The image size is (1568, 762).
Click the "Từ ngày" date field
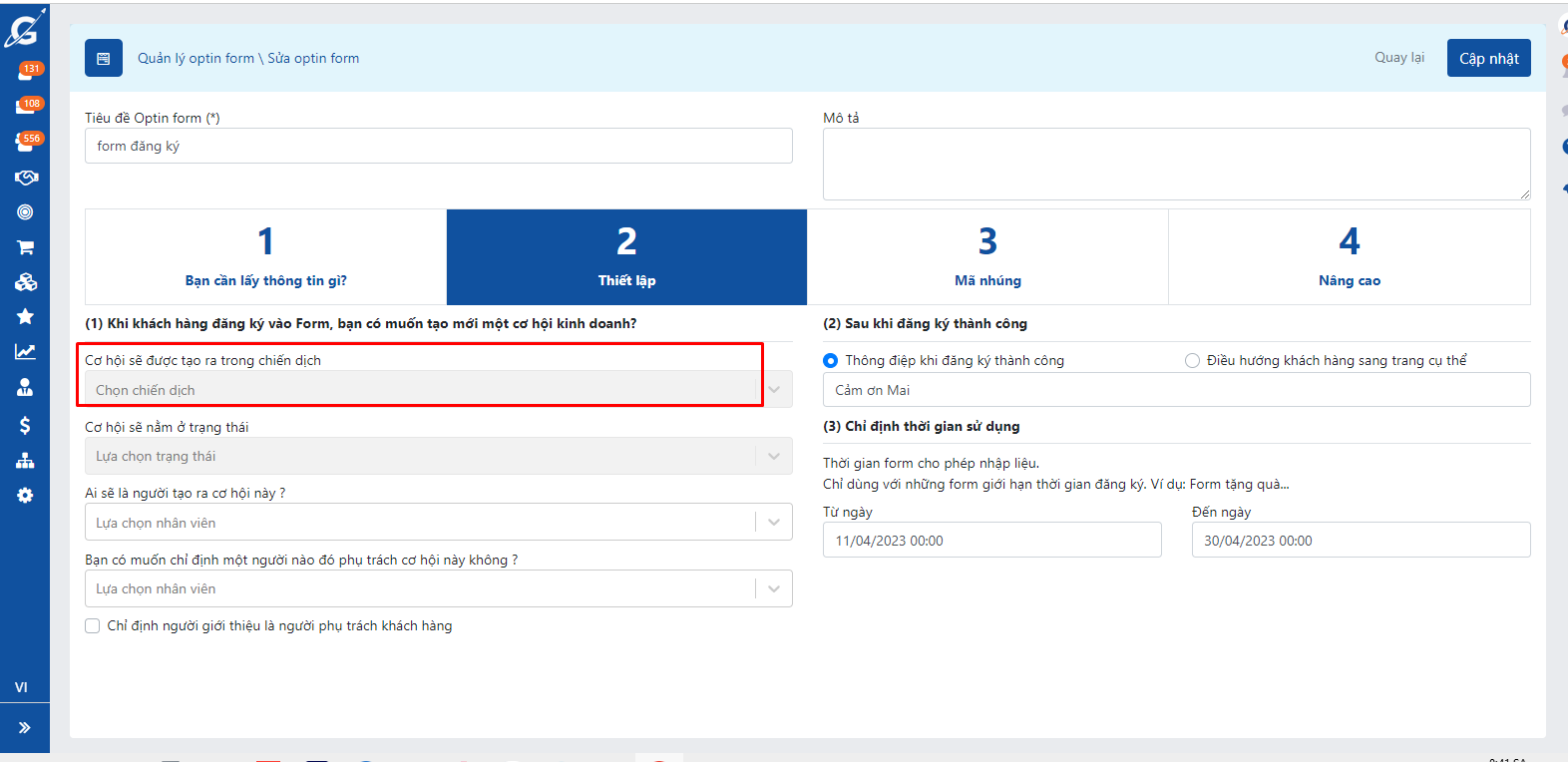pos(991,541)
